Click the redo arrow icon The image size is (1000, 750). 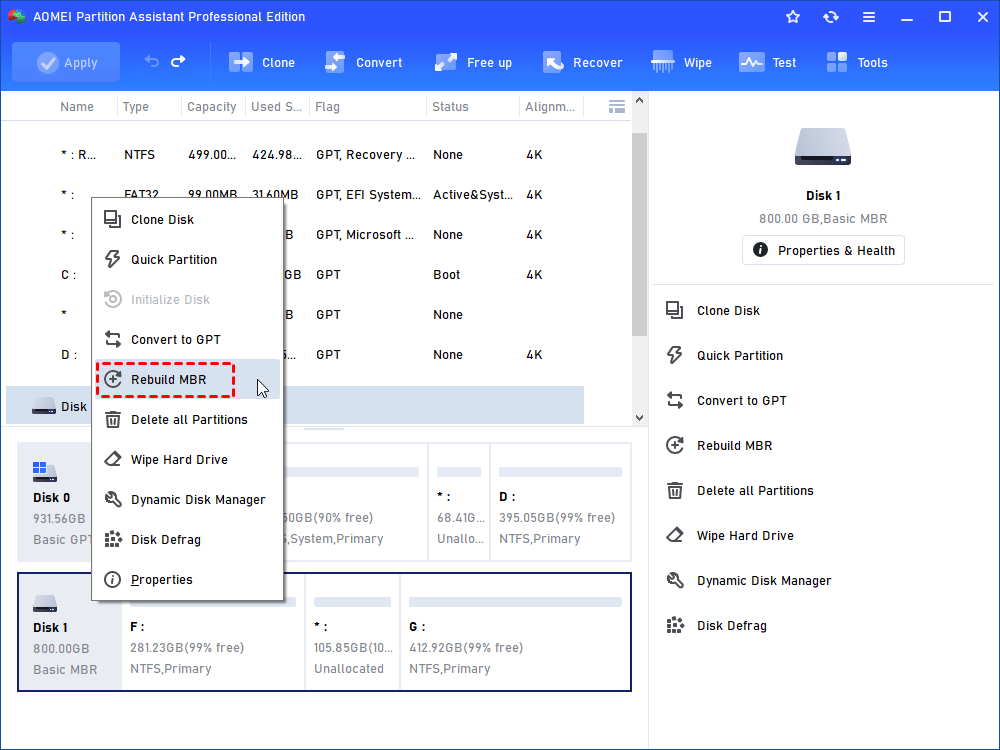coord(179,61)
